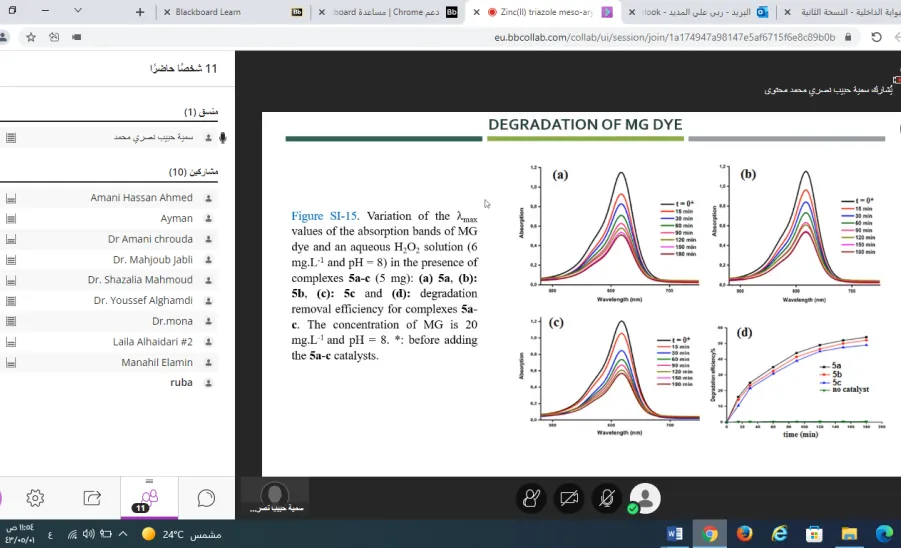901x548 pixels.
Task: Open My Settings gear icon
Action: 35,498
